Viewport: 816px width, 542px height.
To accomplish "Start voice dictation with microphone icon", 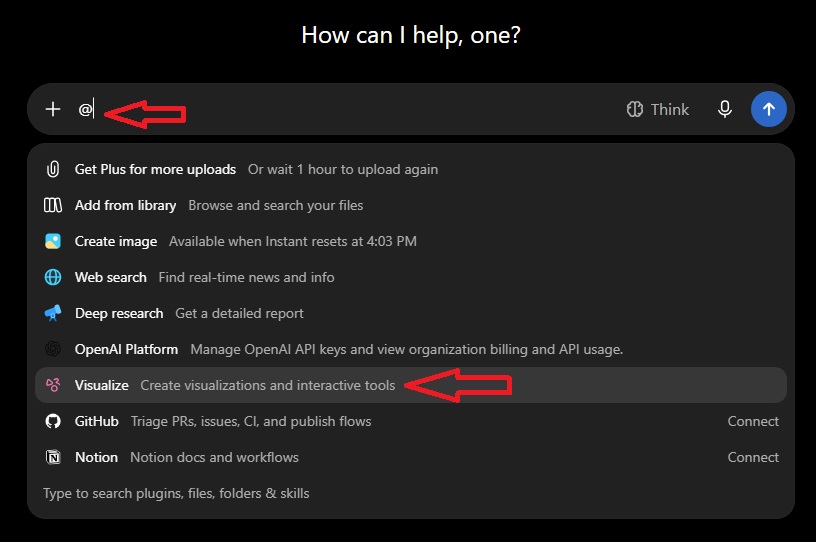I will (x=724, y=109).
